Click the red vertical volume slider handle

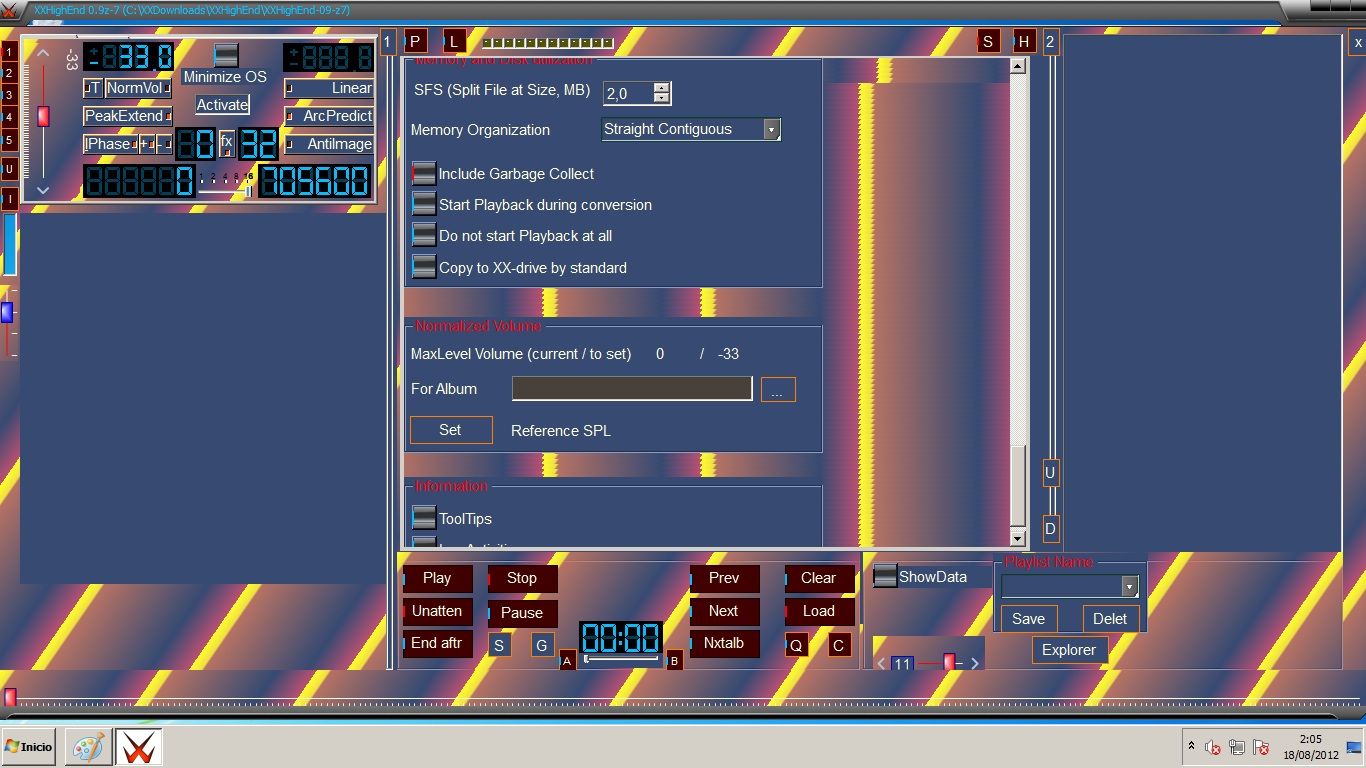(43, 116)
